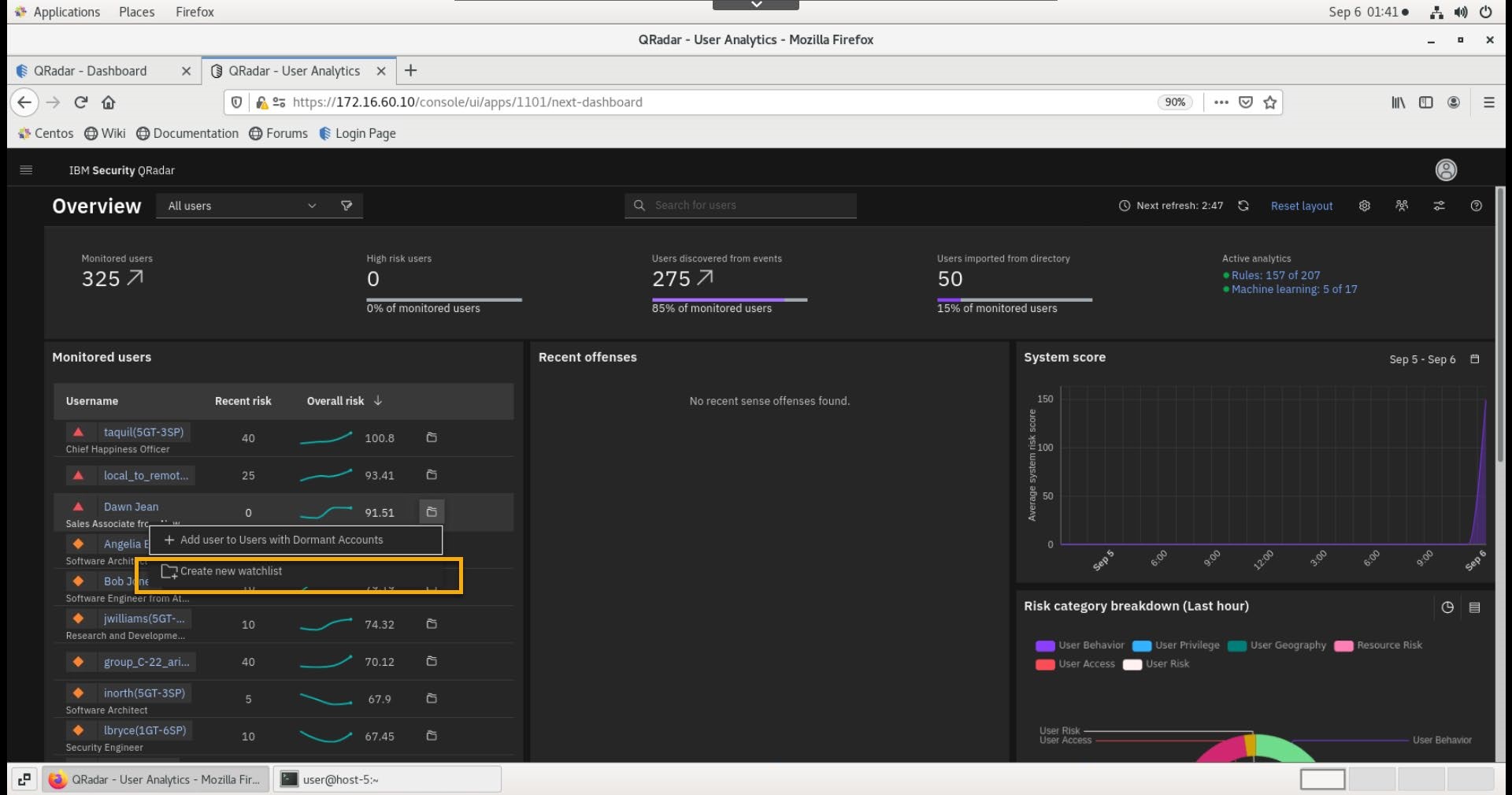Sort table by Recent risk column

pos(243,401)
